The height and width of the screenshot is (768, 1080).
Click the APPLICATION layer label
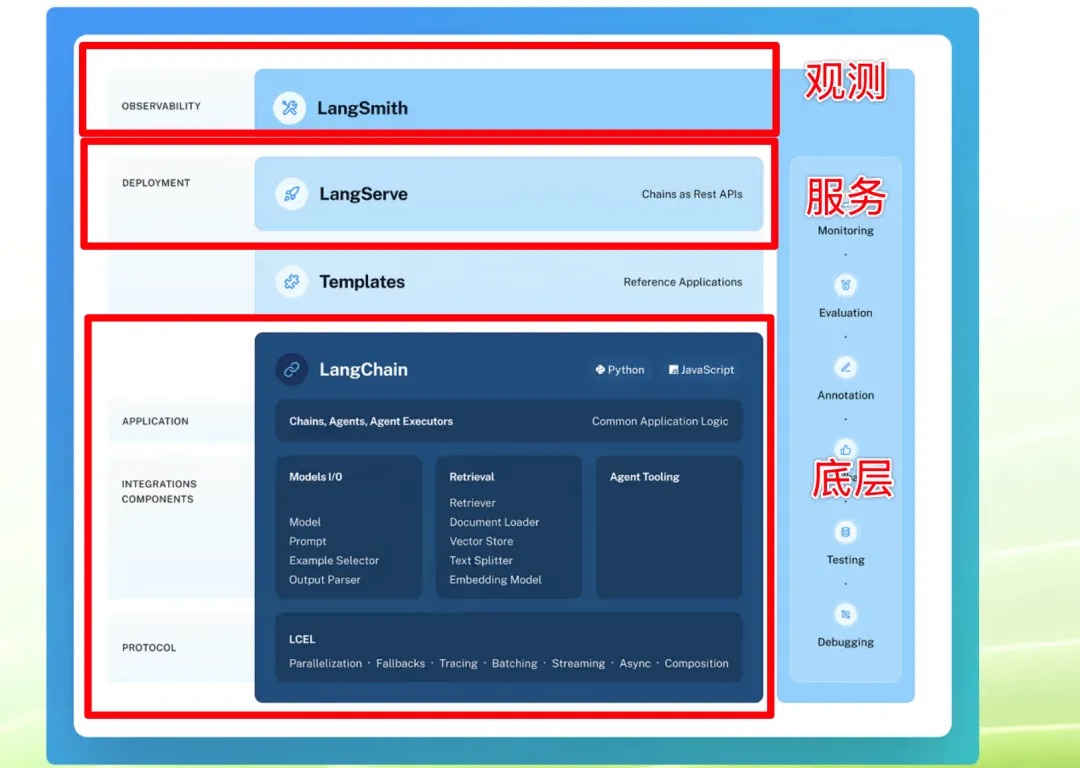coord(155,421)
